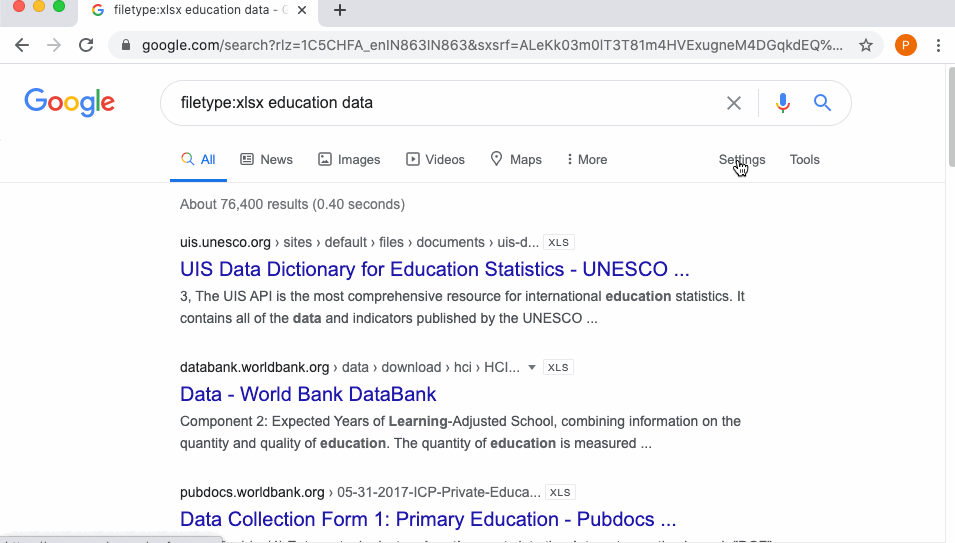Image resolution: width=955 pixels, height=543 pixels.
Task: Bookmark this page with star icon
Action: (866, 45)
